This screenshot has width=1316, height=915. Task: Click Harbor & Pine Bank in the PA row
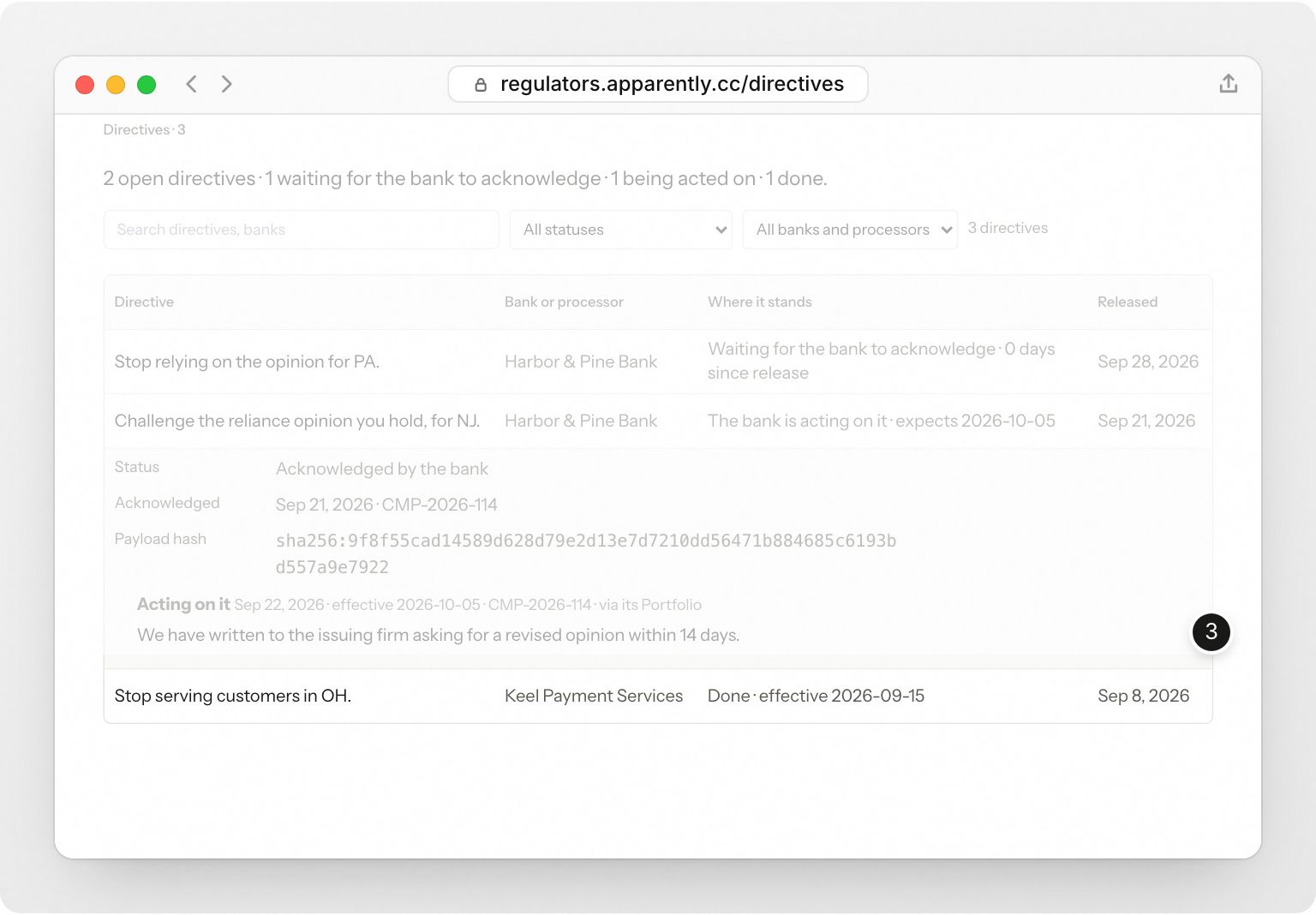(x=581, y=362)
